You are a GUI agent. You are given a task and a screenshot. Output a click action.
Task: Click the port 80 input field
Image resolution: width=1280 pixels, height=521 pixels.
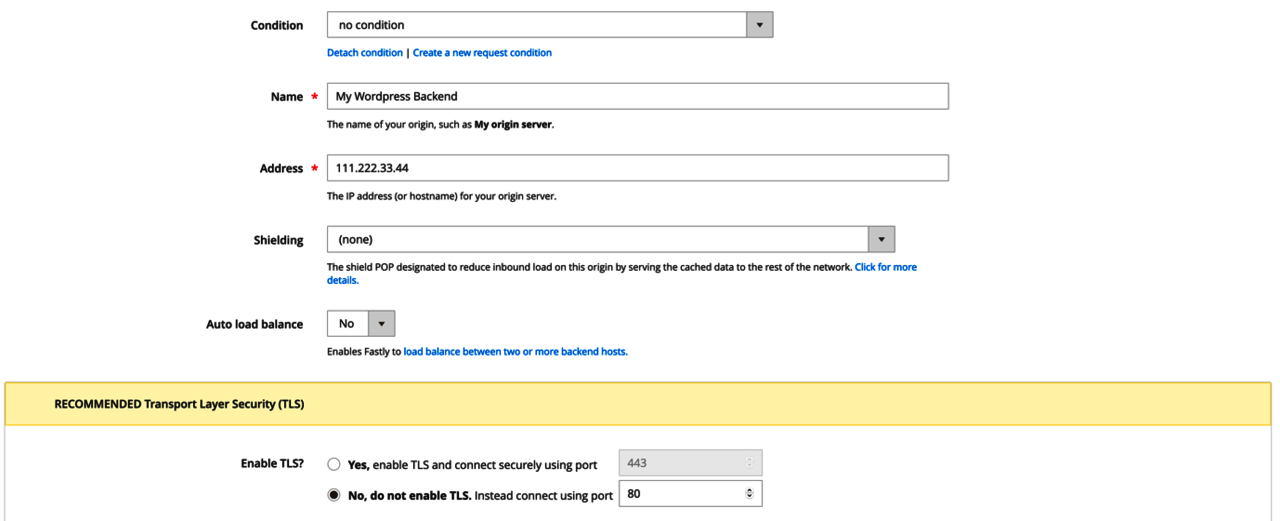[680, 494]
